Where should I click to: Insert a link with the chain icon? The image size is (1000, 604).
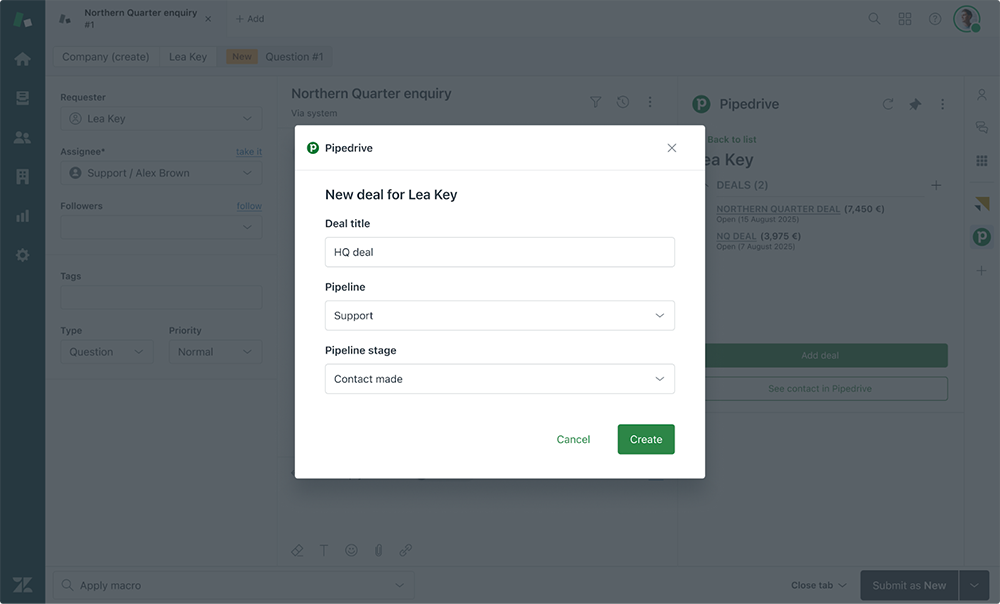(x=406, y=550)
